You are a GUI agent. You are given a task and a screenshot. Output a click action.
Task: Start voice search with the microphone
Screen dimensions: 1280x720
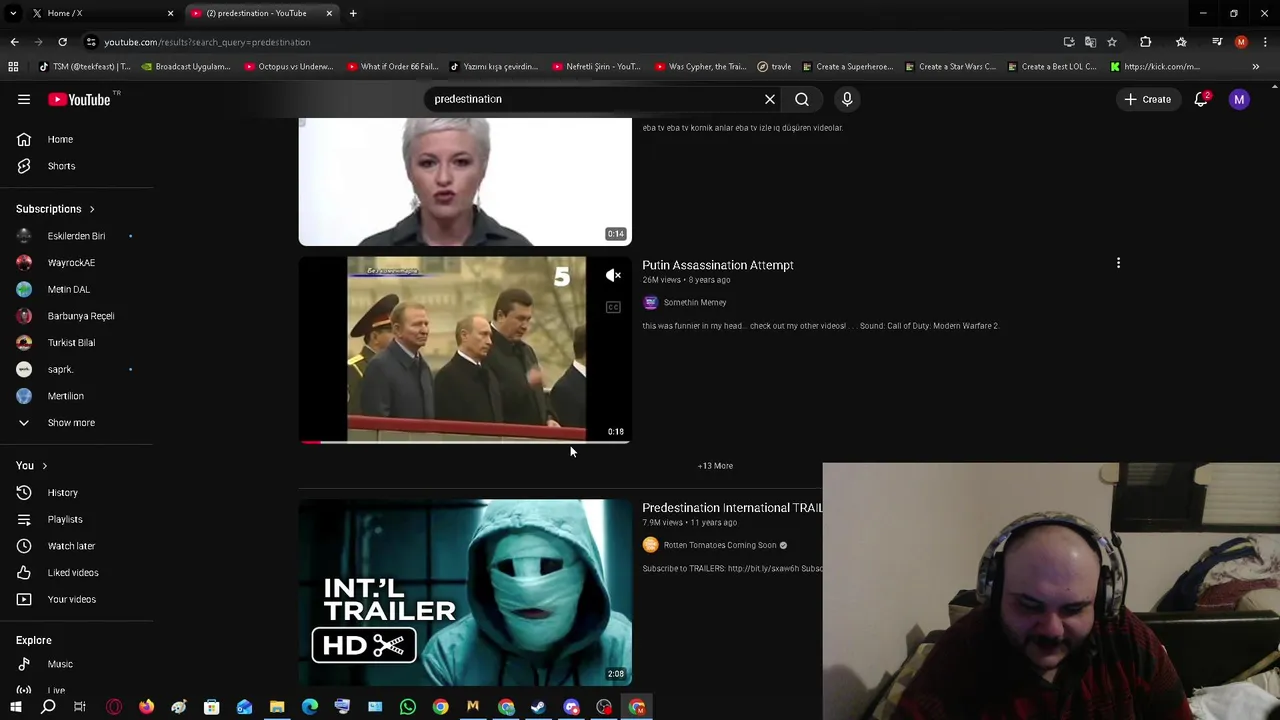tap(847, 99)
